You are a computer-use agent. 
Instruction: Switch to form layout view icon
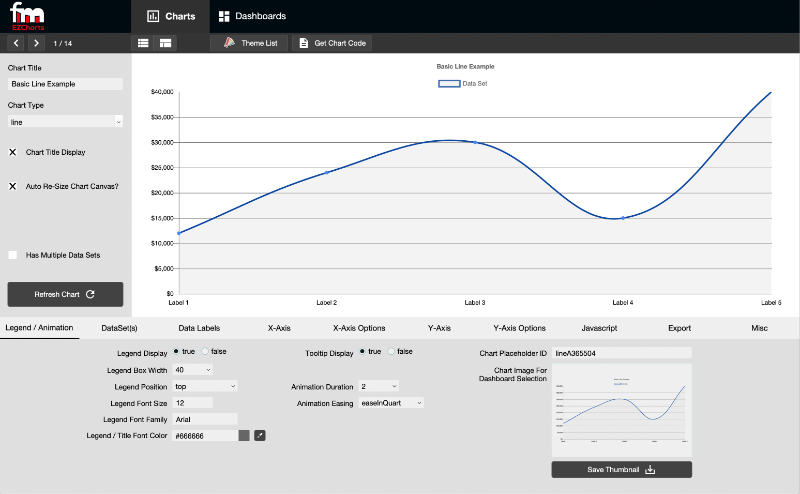[165, 43]
